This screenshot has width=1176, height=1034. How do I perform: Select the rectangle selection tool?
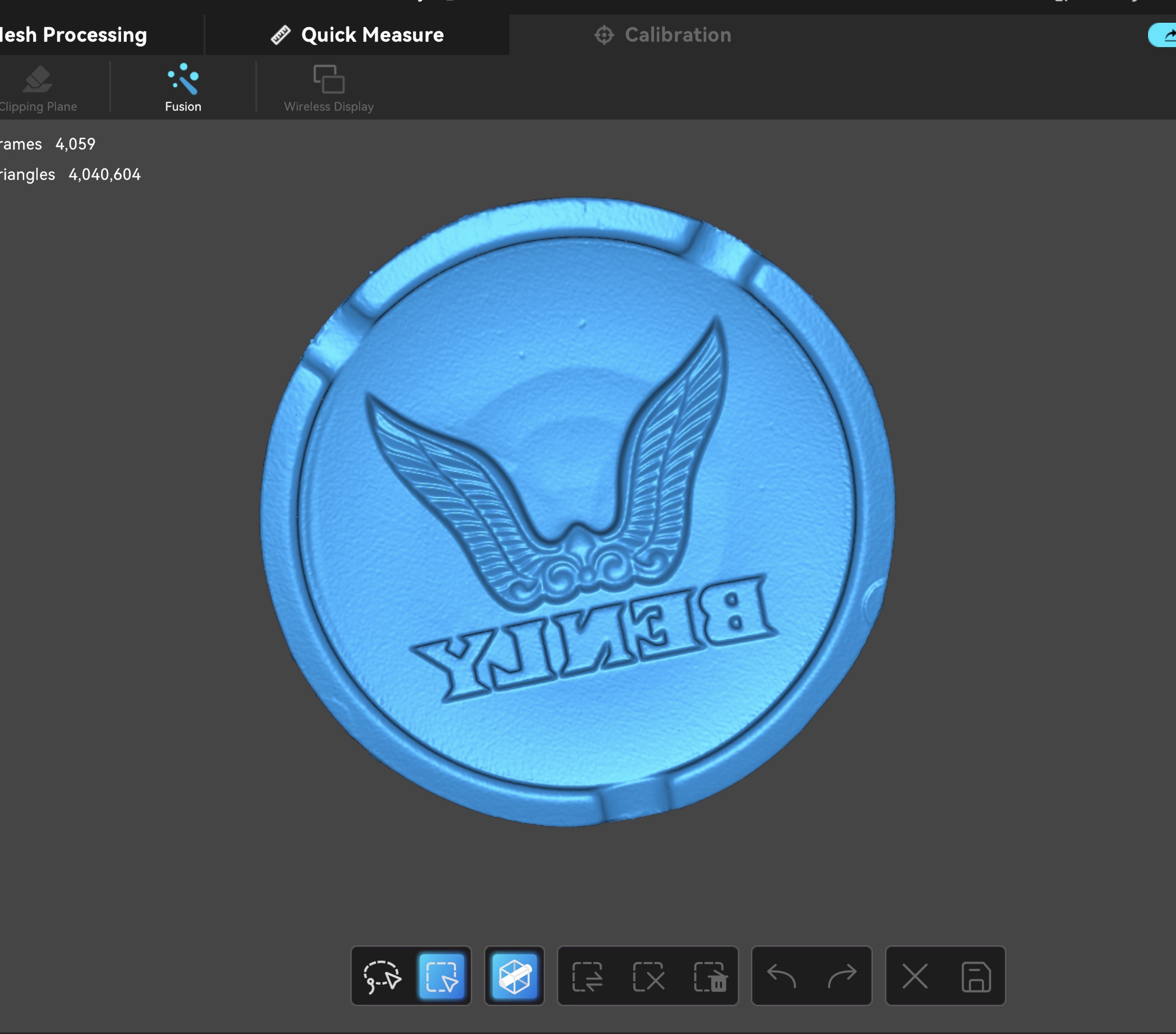click(x=442, y=977)
